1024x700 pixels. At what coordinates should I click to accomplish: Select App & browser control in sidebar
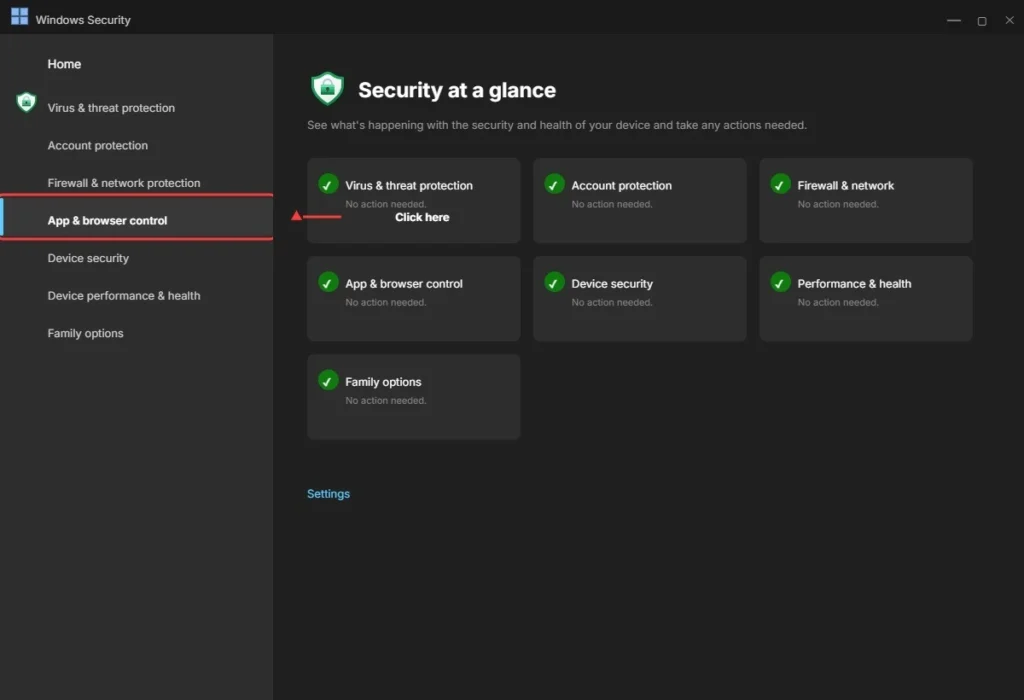(107, 221)
